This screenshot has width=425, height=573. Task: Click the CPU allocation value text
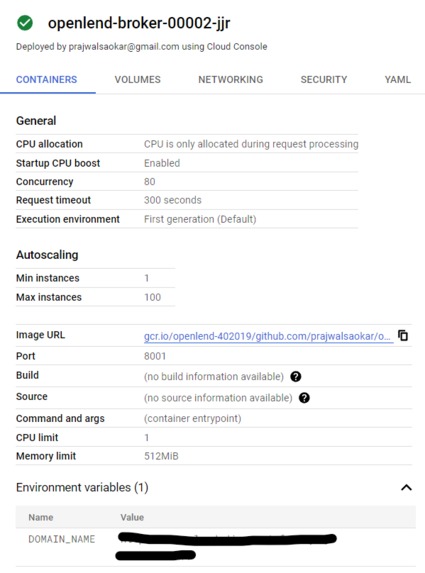(x=251, y=144)
